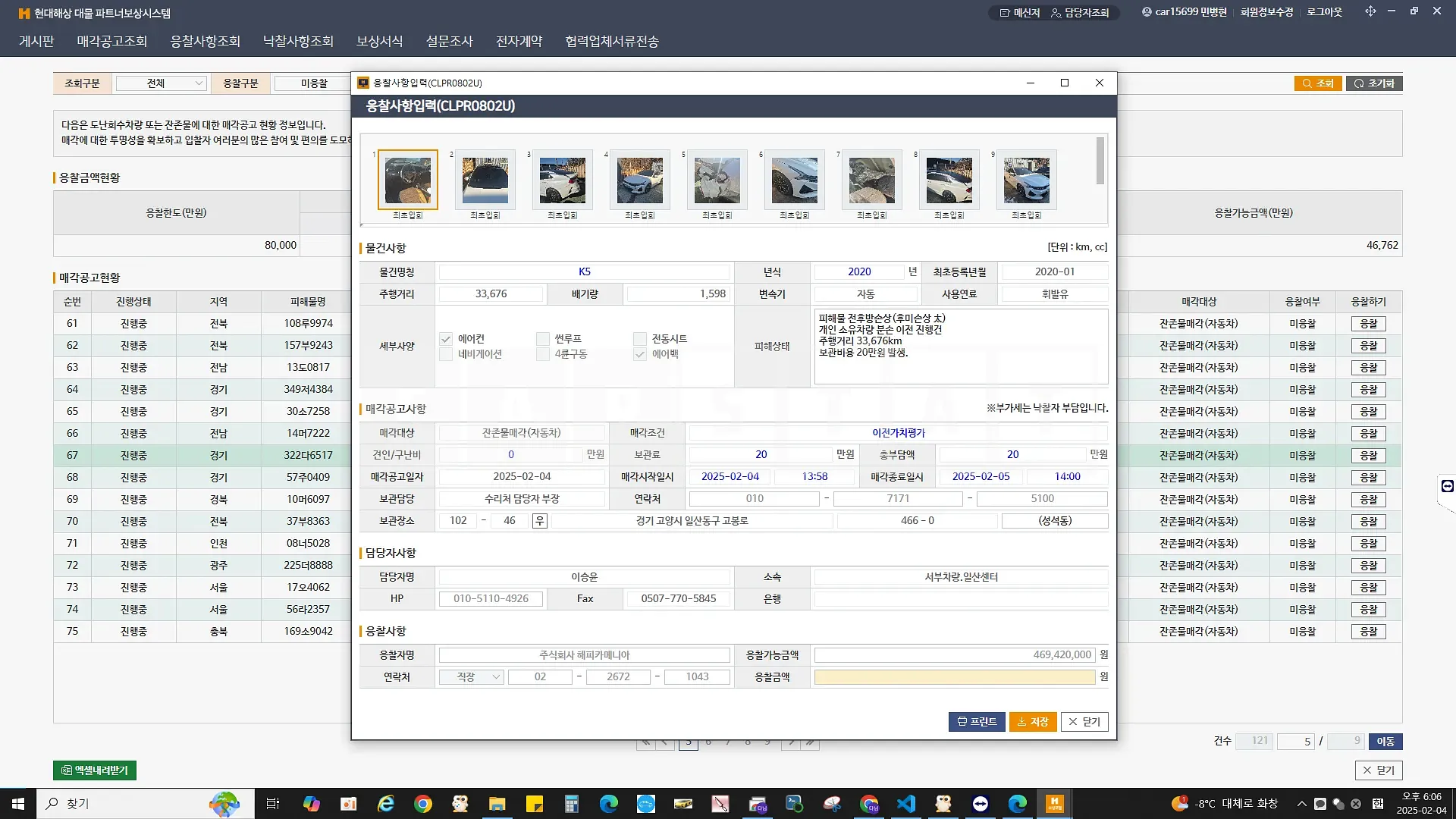Viewport: 1456px width, 819px height.
Task: Open the 보상서식 menu
Action: 380,41
